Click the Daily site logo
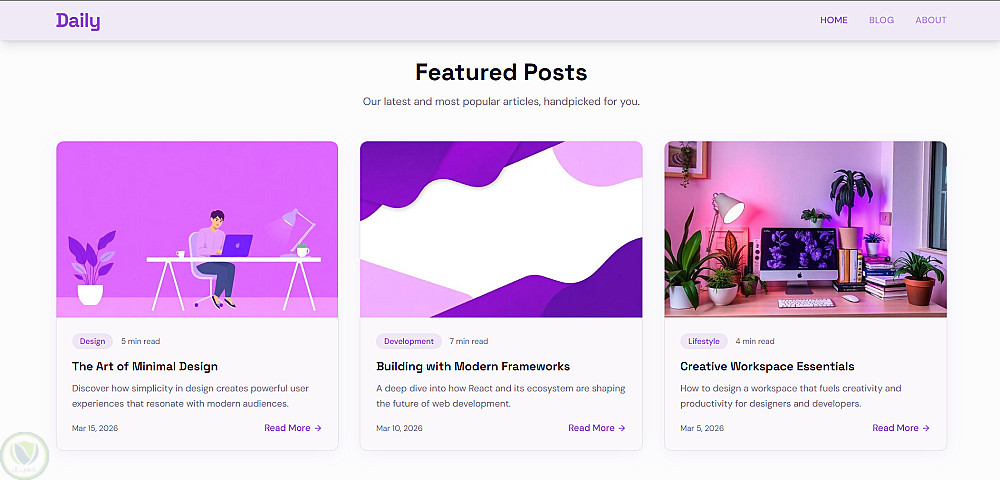1000x480 pixels. 78,21
